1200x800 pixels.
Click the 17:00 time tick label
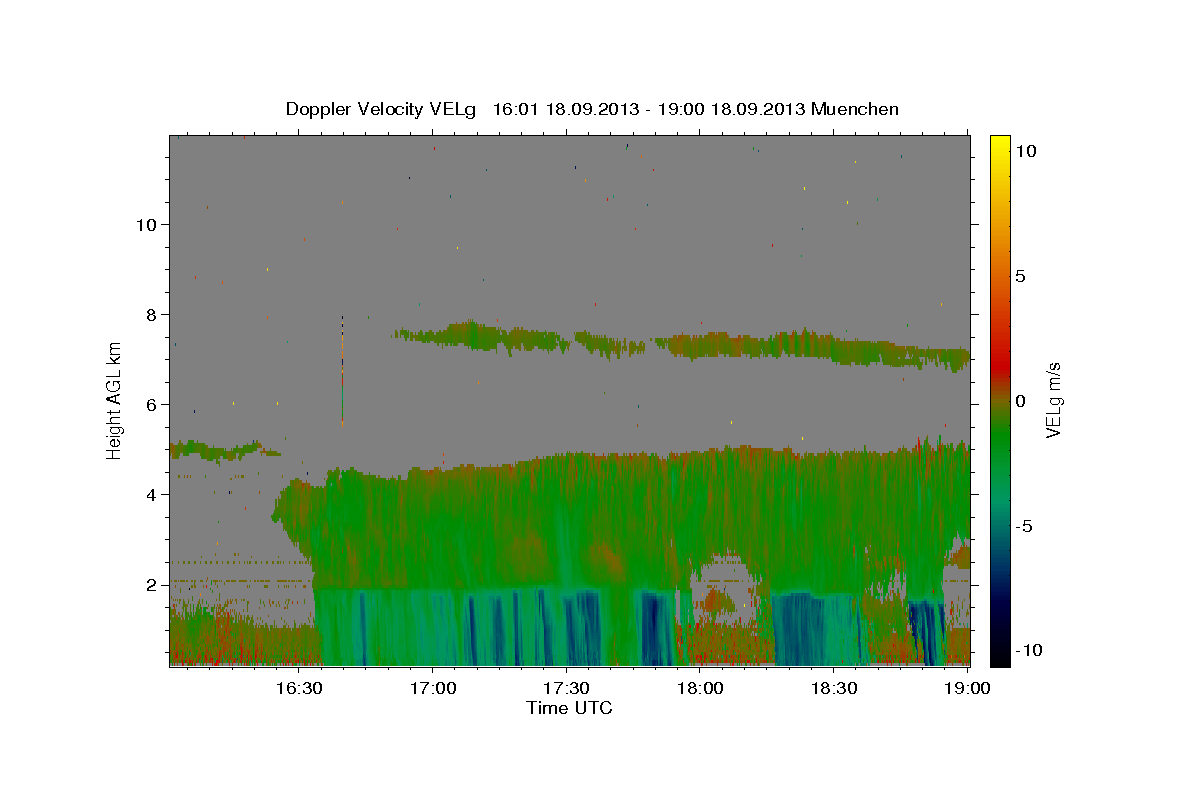pos(433,688)
